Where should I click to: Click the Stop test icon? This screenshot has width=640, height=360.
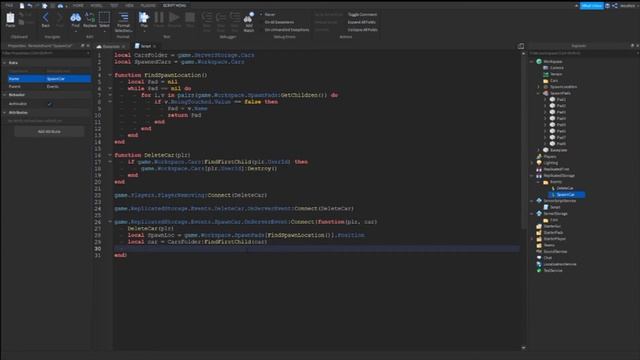point(190,18)
